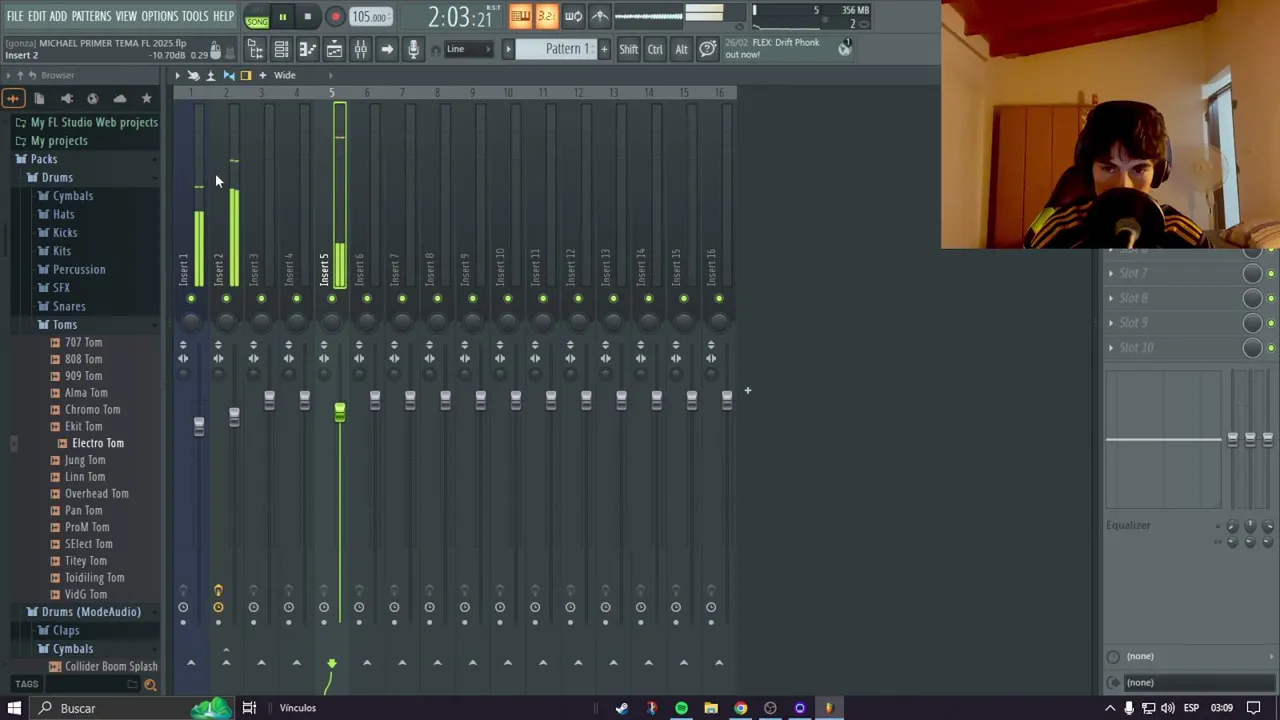Click the 105.000 tempo field

369,17
